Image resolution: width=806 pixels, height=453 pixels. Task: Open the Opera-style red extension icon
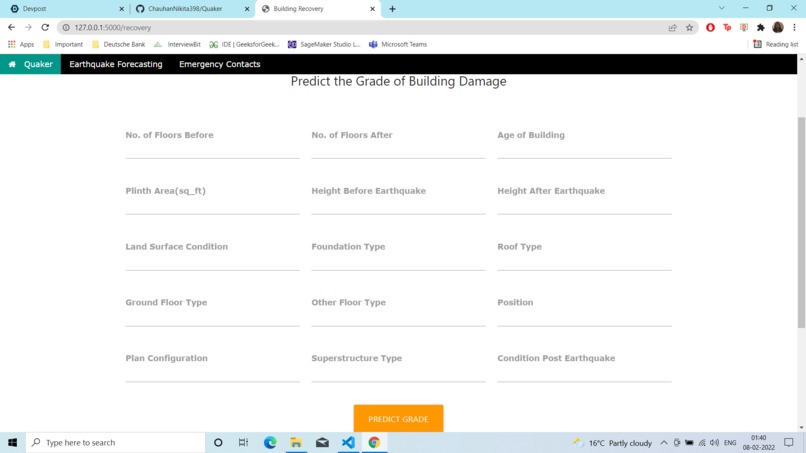710,28
